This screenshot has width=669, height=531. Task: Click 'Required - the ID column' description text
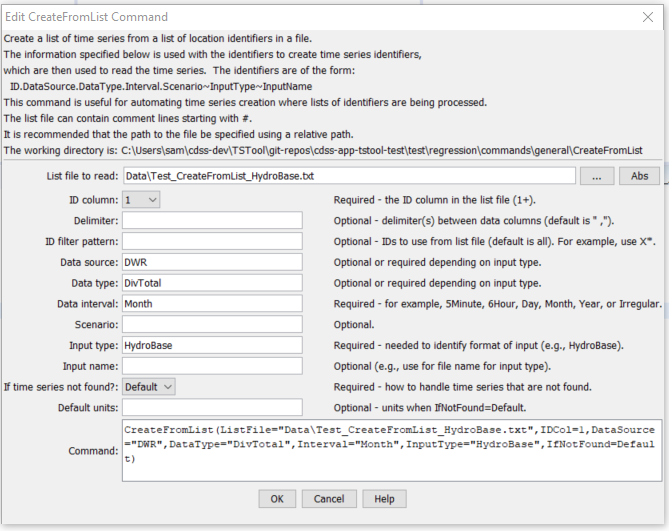434,200
